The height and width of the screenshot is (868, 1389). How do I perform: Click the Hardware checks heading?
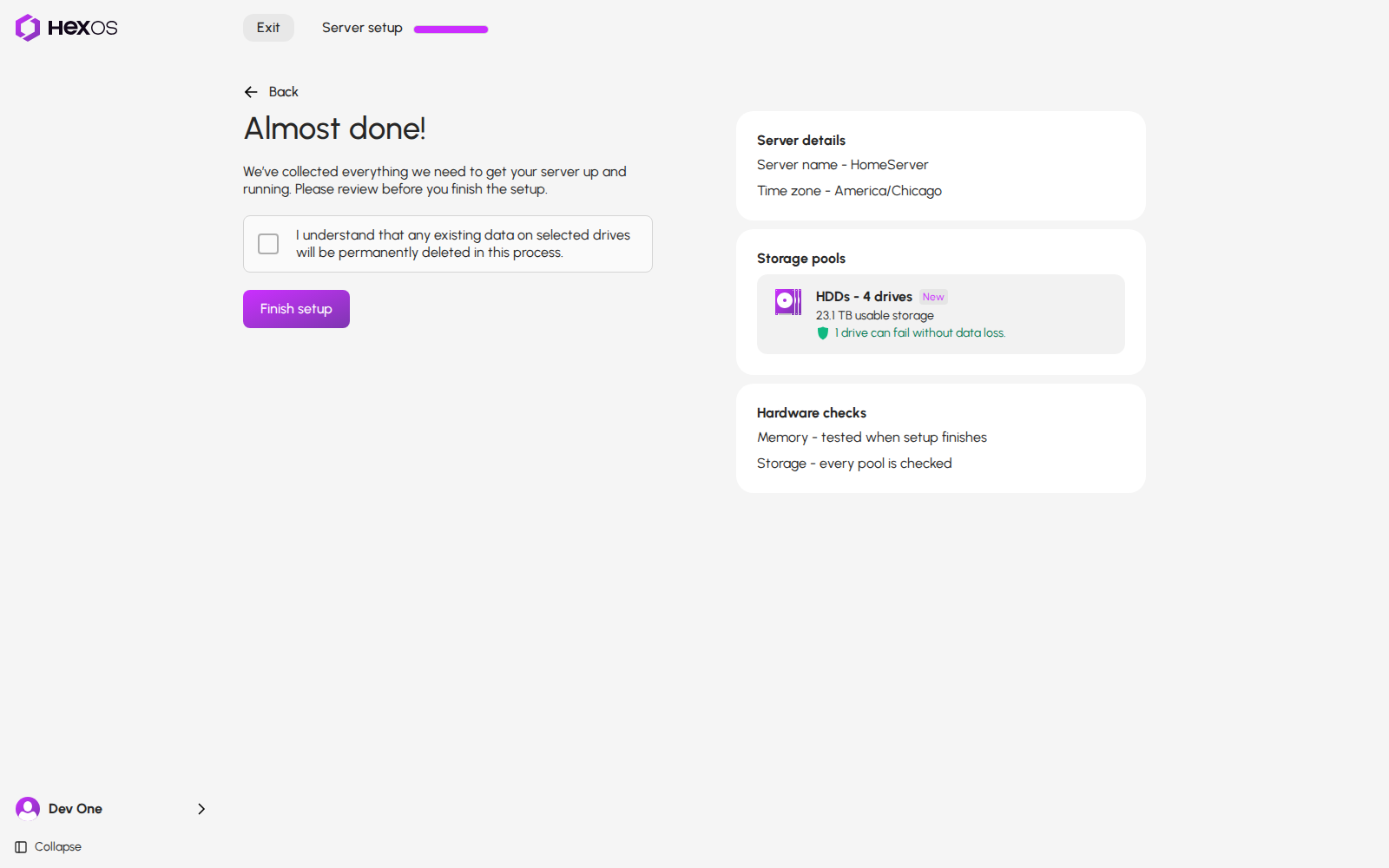pyautogui.click(x=812, y=413)
